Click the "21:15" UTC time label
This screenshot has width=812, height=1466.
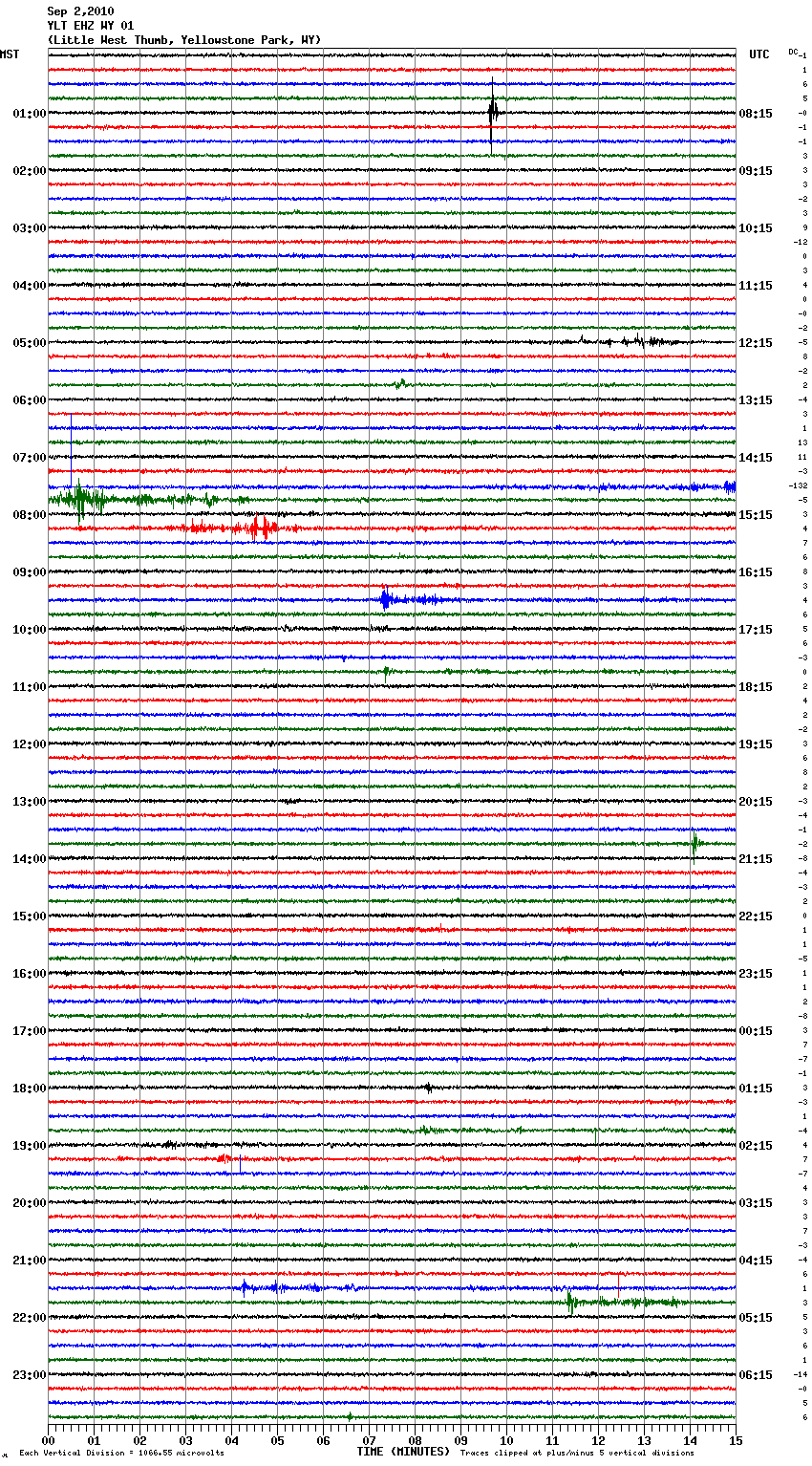tap(756, 859)
